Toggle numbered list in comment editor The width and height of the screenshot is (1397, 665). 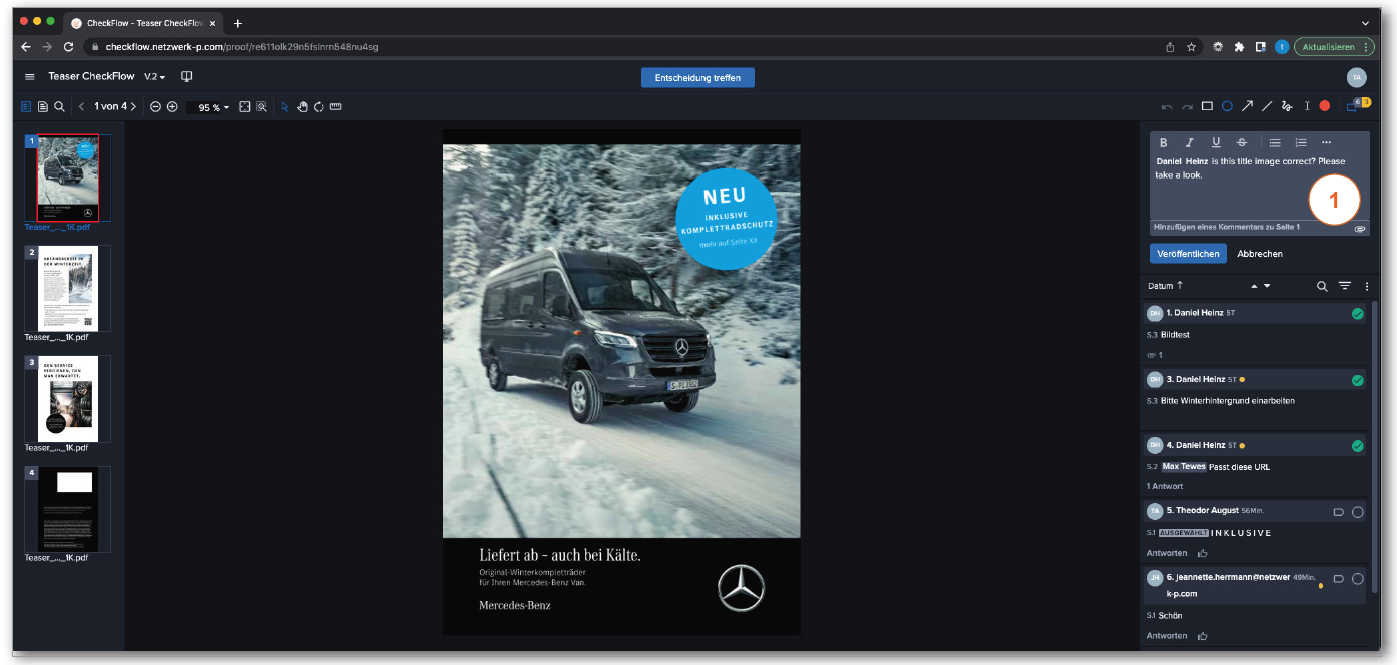[x=1301, y=143]
